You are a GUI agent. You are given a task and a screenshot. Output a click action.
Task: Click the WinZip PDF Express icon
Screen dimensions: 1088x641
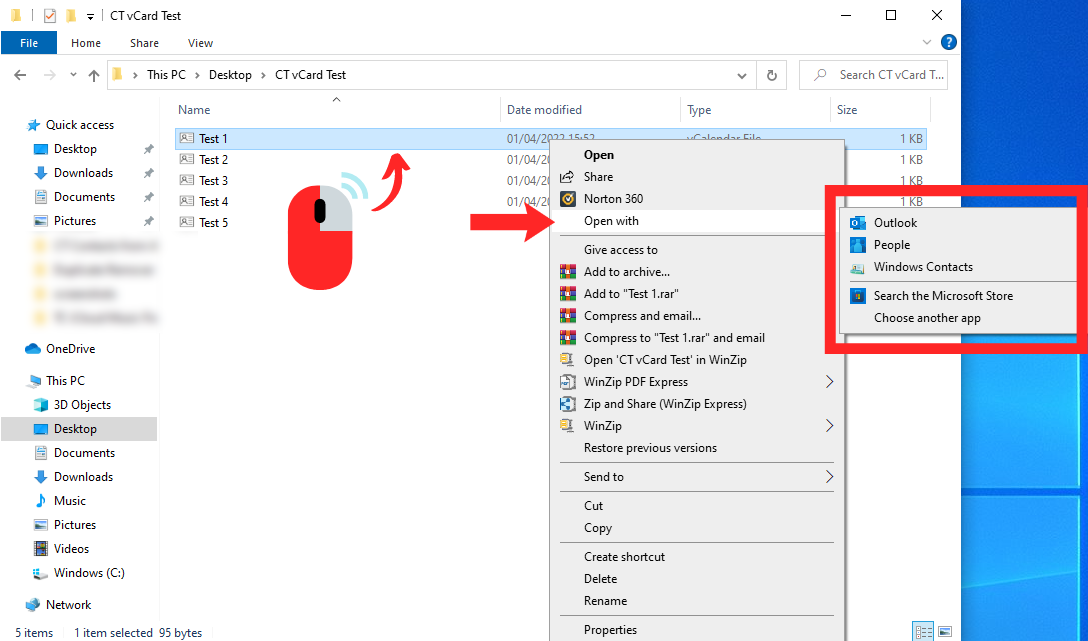tap(568, 382)
